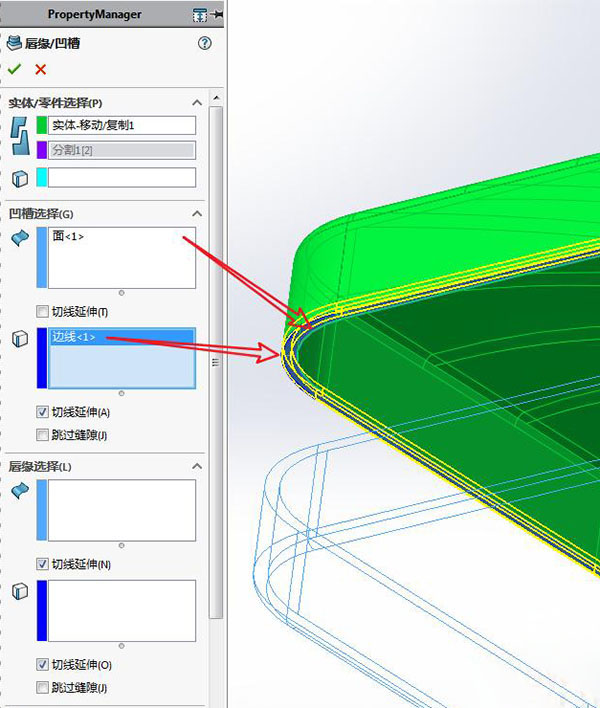The image size is (600, 708).
Task: Enable 跳过缝隙(J) under lip selection
Action: [42, 687]
